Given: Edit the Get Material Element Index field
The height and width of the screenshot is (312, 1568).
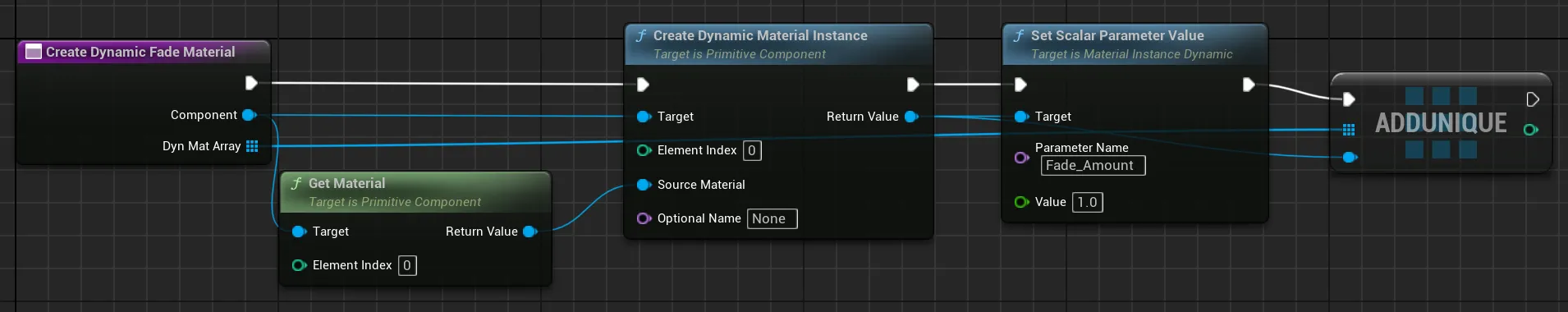Looking at the screenshot, I should point(407,265).
